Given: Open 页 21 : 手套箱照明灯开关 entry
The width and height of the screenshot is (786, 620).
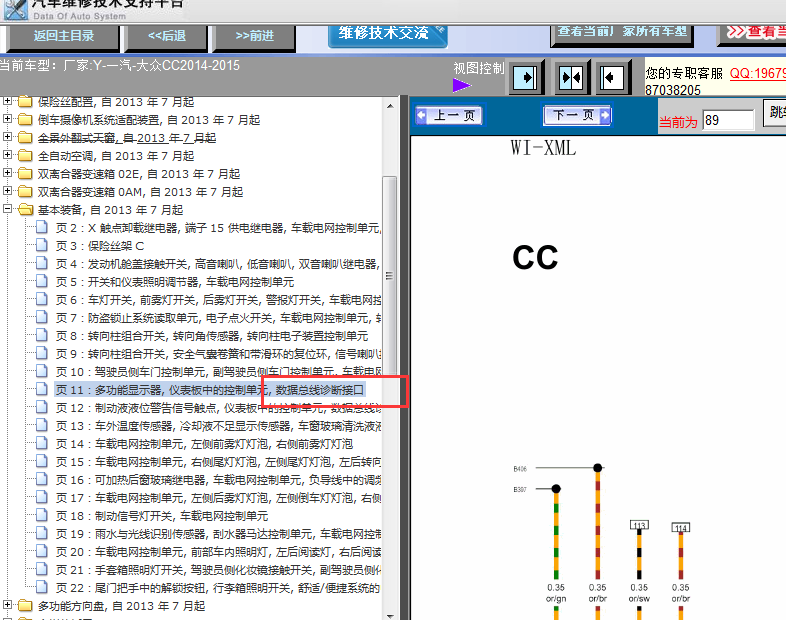Looking at the screenshot, I should (x=218, y=570).
